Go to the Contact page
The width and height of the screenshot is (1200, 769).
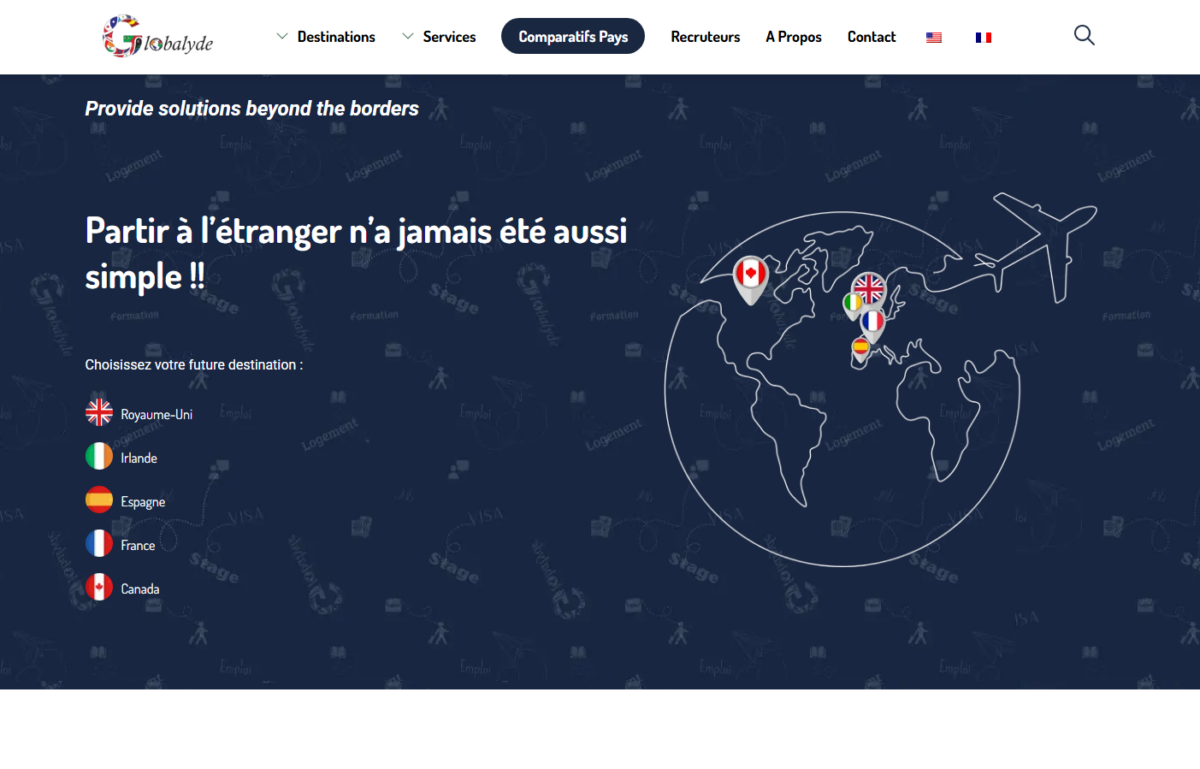coord(871,37)
